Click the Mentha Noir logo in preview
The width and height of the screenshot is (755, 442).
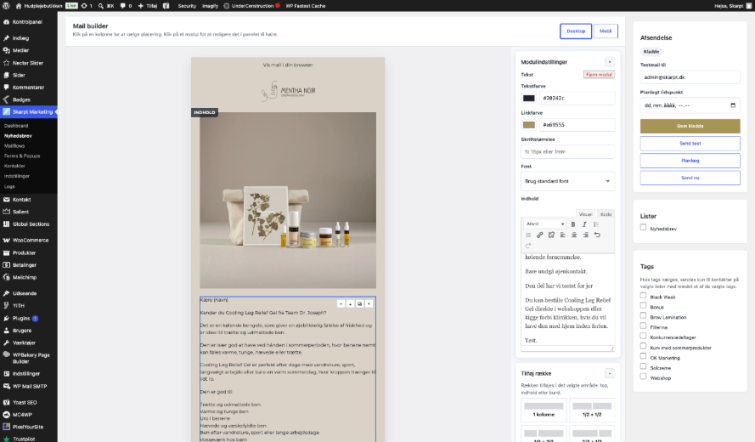click(x=288, y=91)
